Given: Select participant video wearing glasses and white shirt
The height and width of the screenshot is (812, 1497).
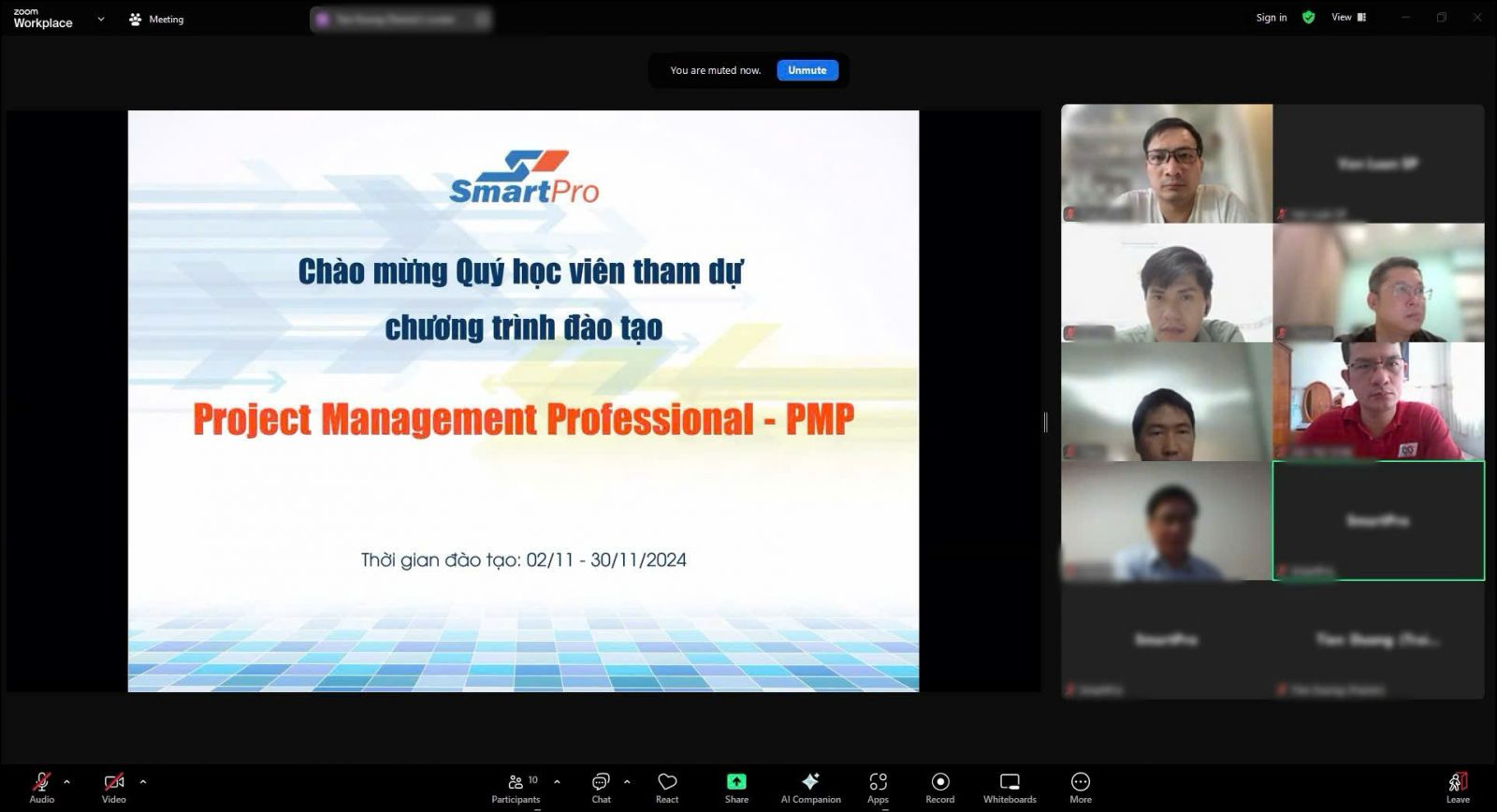Looking at the screenshot, I should [1167, 163].
